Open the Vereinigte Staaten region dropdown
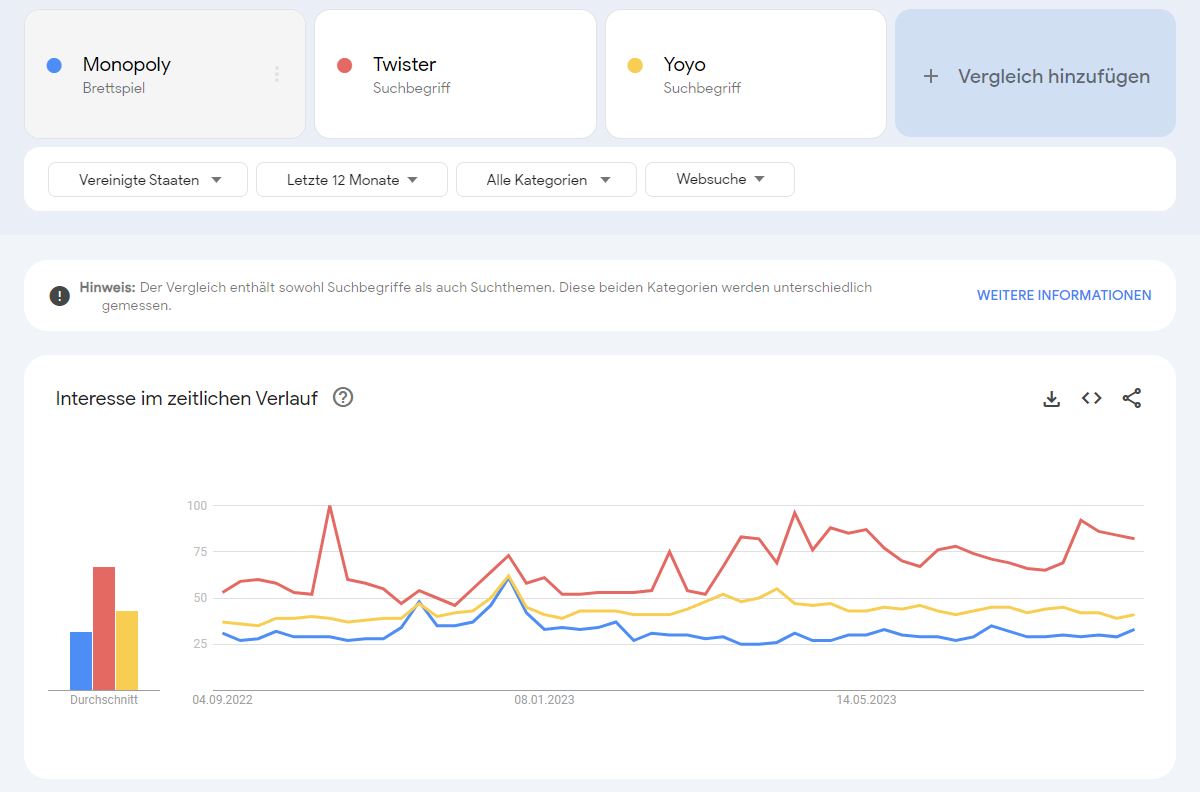The image size is (1200, 792). pos(148,180)
